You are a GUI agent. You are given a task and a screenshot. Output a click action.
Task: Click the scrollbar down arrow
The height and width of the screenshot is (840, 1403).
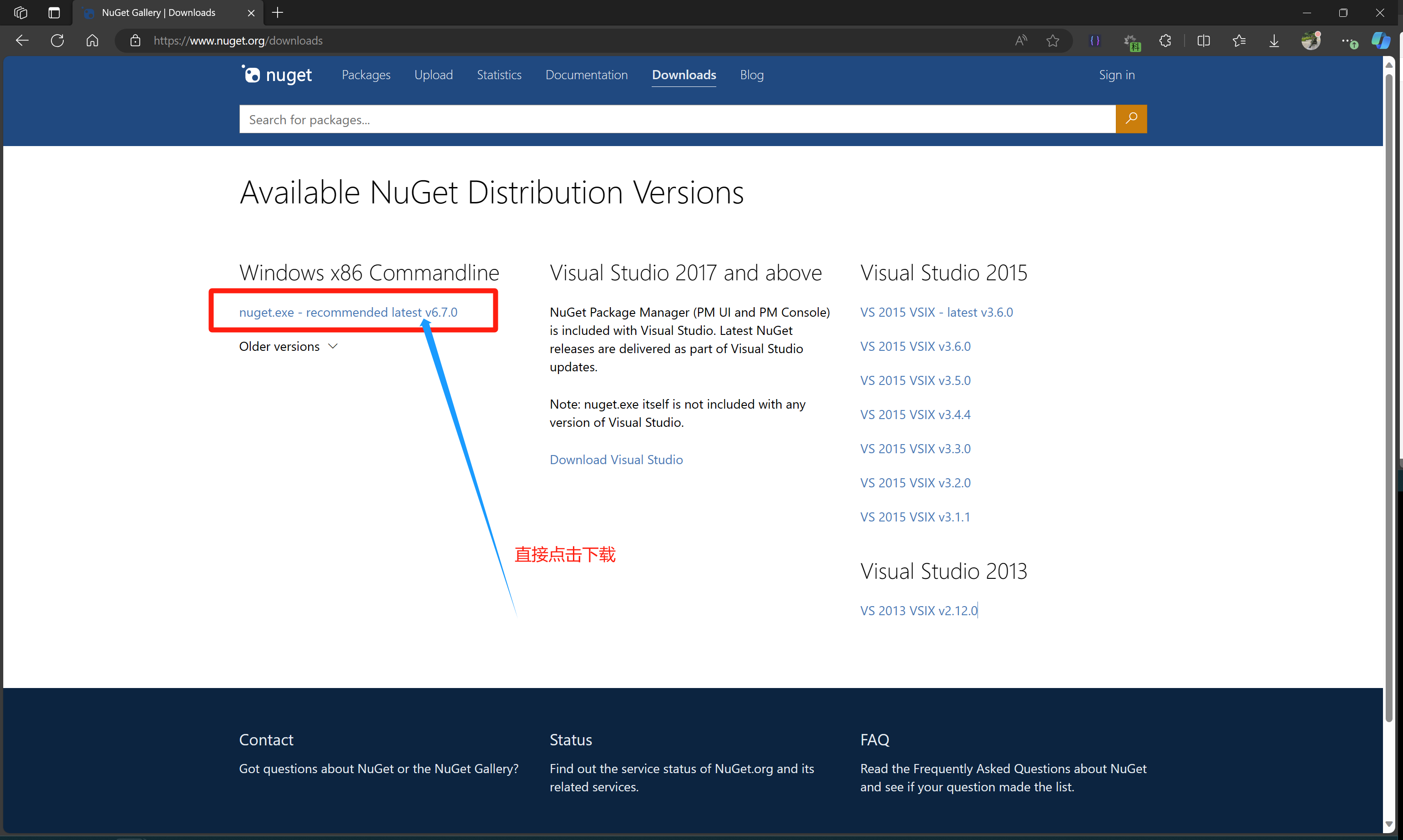pos(1389,824)
